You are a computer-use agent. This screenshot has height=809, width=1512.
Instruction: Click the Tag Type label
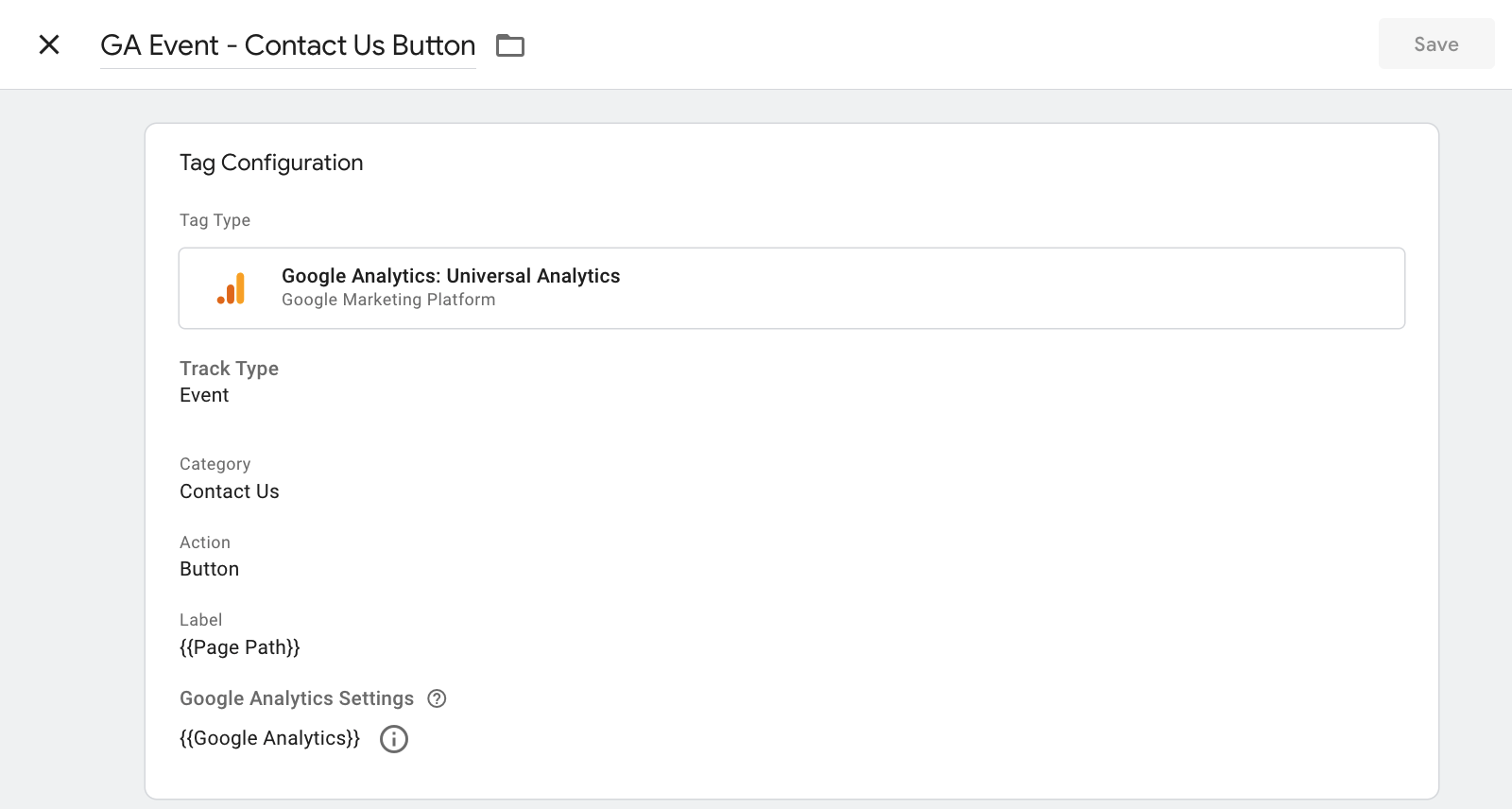(215, 220)
